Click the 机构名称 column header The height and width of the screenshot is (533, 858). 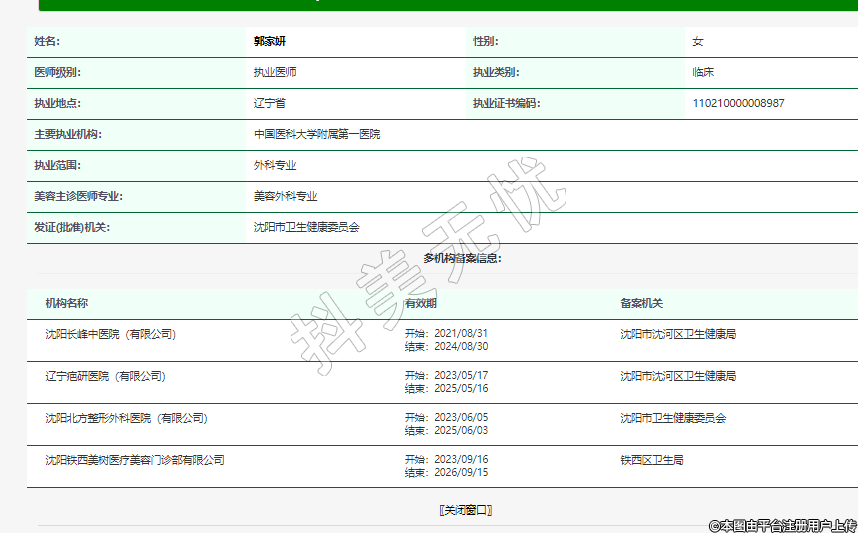[66, 304]
